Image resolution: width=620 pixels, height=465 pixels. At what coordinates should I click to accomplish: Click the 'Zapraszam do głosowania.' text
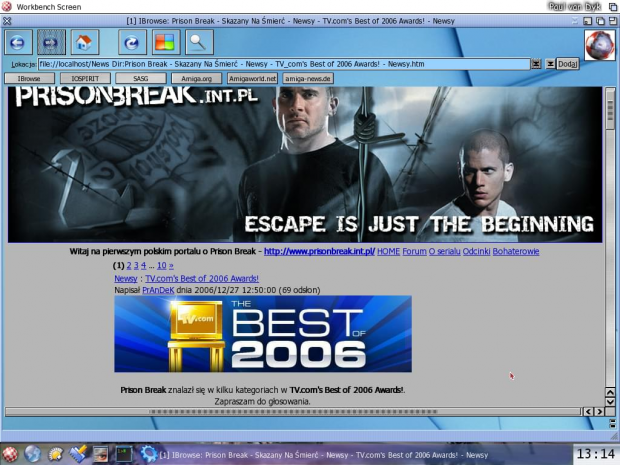pyautogui.click(x=263, y=402)
